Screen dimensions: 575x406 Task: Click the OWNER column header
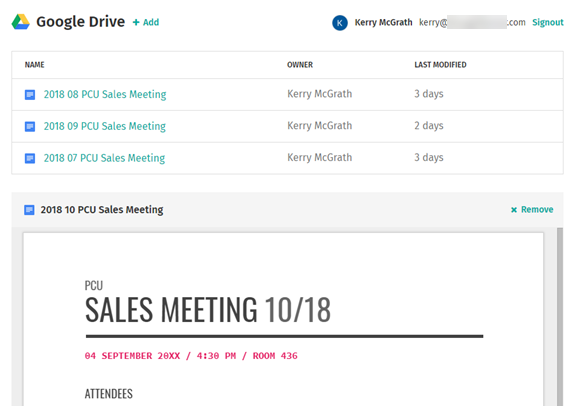click(300, 65)
